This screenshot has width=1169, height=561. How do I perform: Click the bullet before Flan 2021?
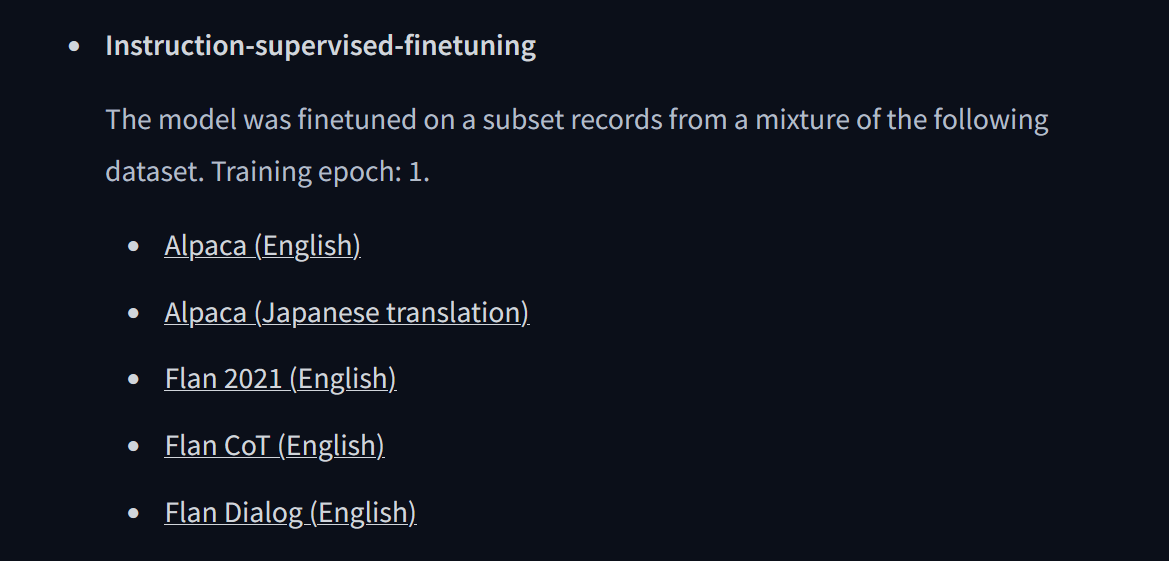click(x=133, y=380)
